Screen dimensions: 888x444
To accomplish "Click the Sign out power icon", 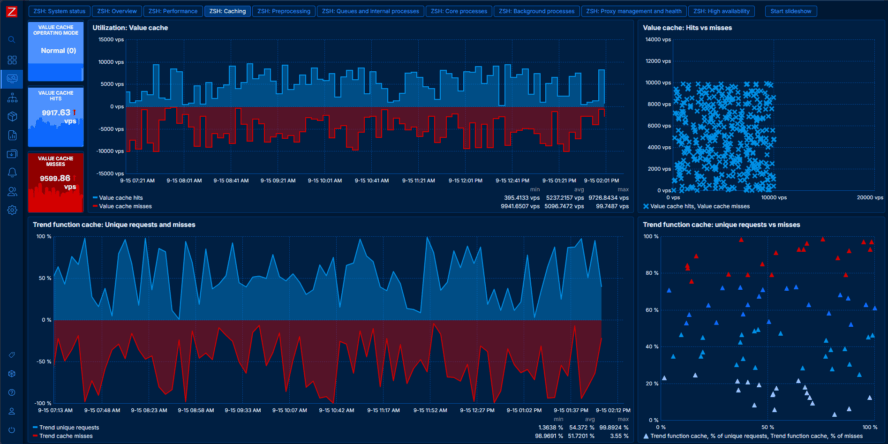I will tap(12, 430).
